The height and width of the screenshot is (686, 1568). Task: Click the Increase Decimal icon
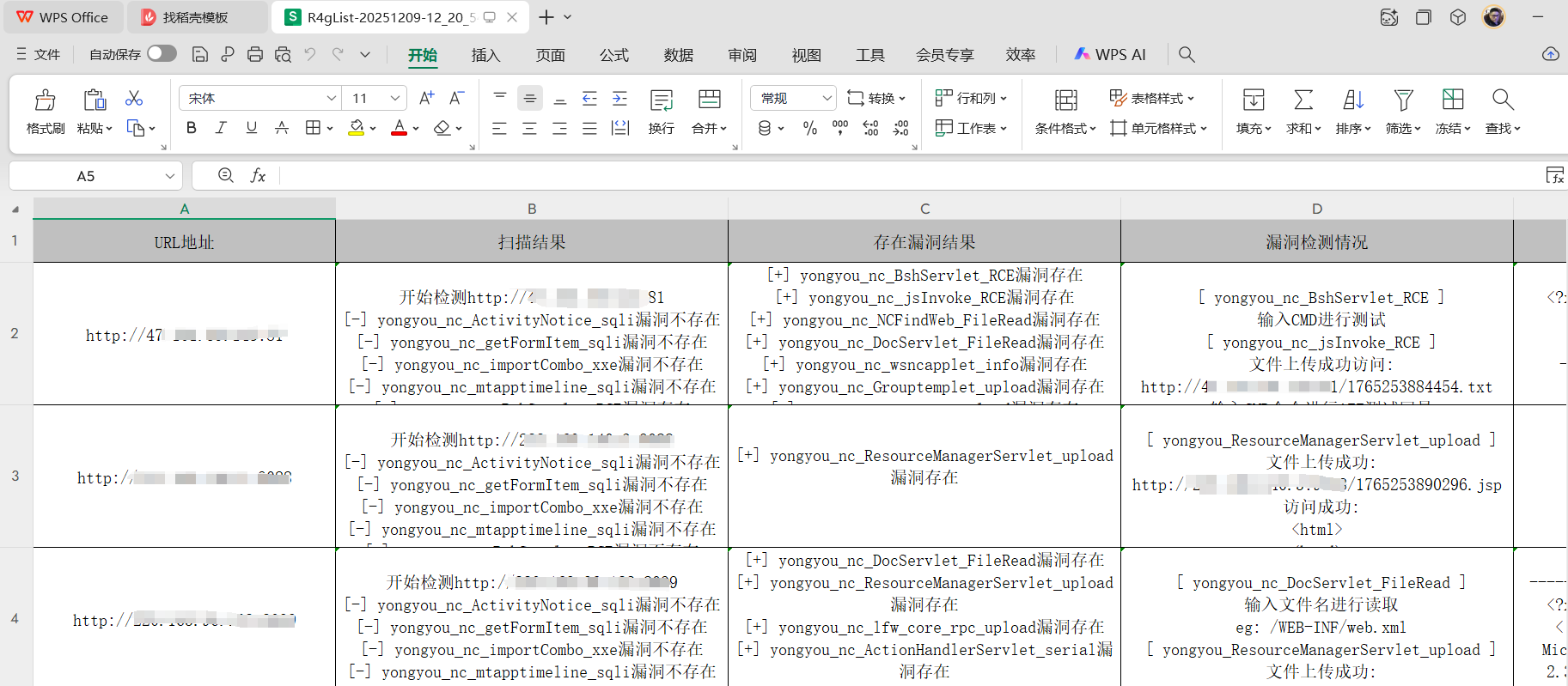(x=870, y=128)
